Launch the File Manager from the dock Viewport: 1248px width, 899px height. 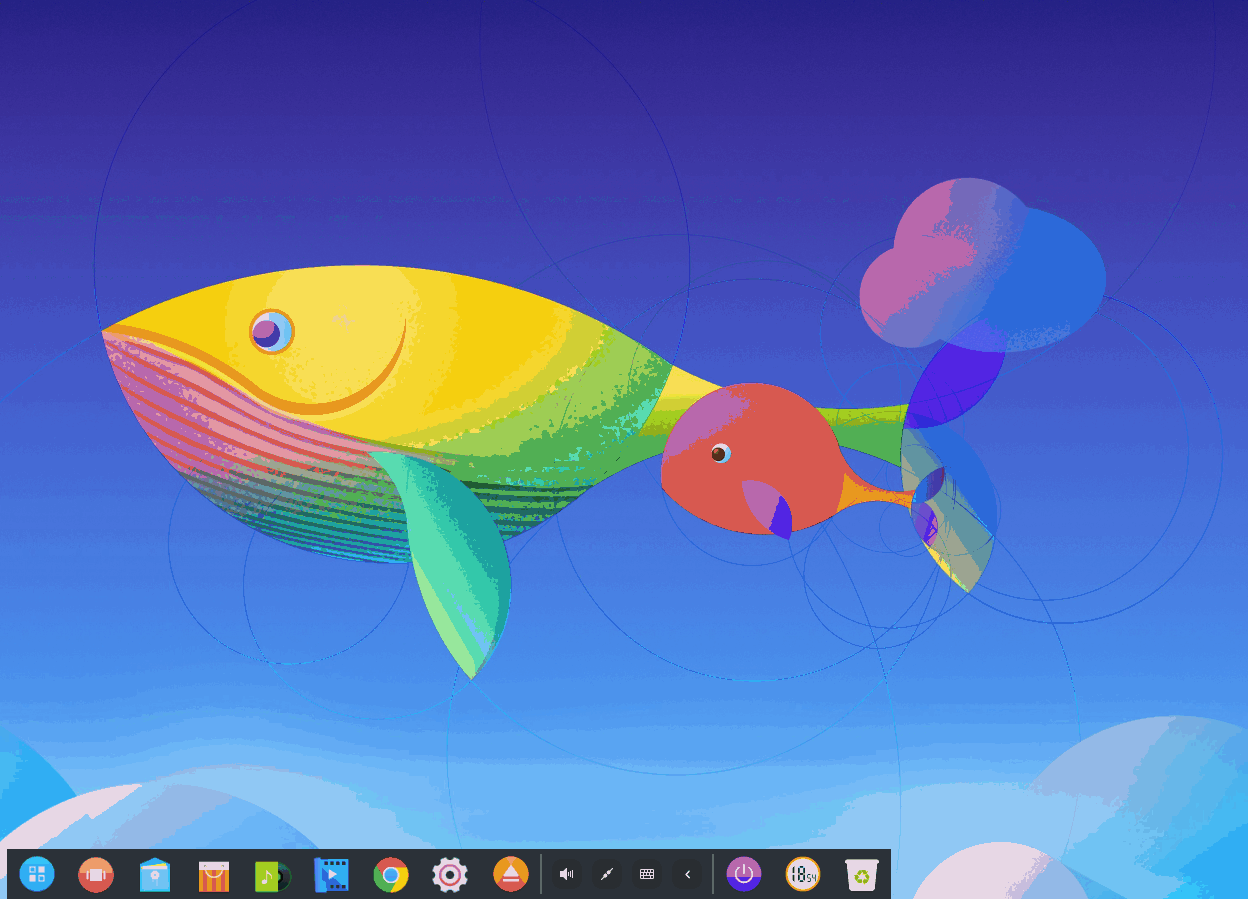155,874
